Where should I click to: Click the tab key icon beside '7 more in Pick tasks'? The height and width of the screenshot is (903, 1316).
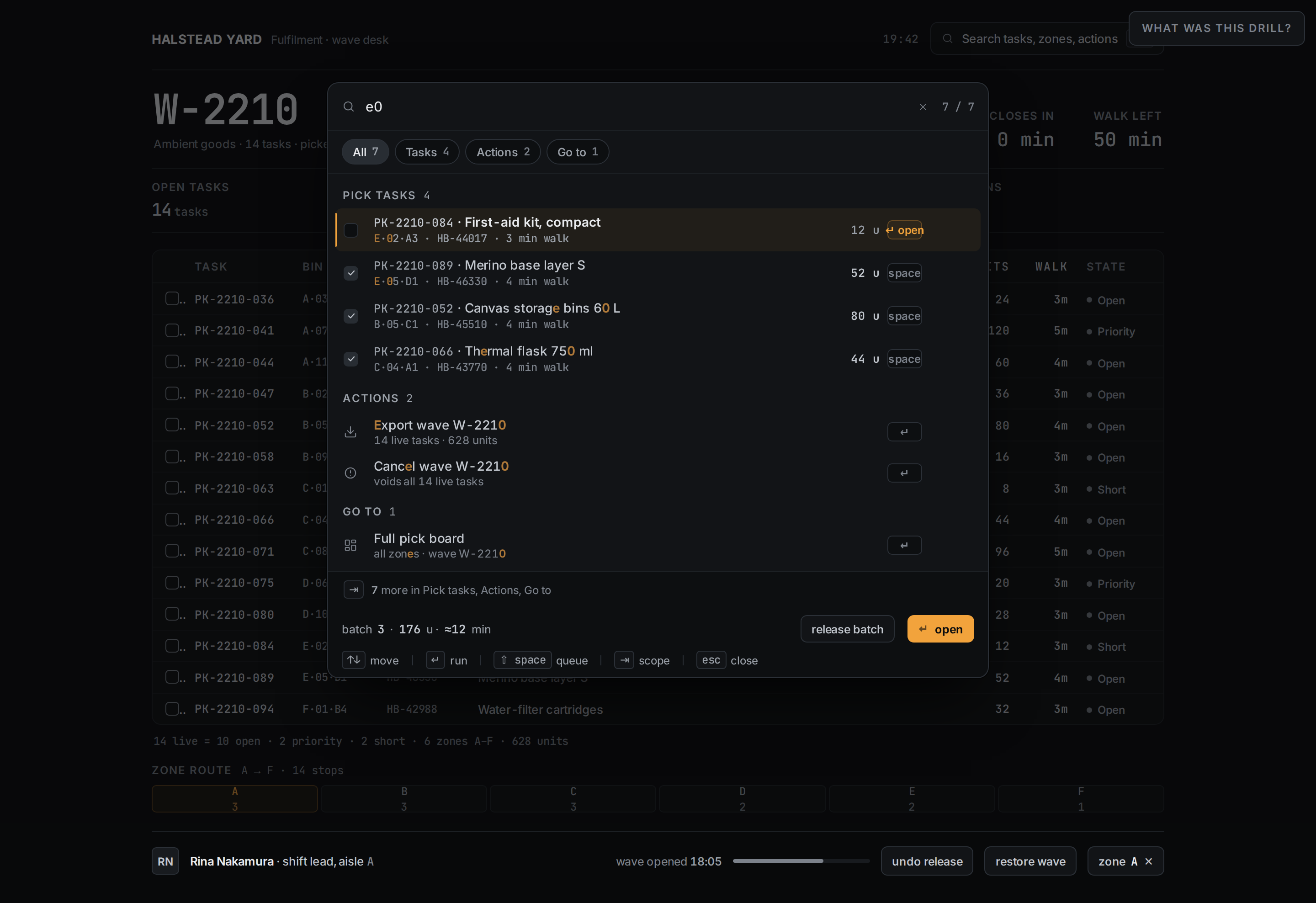pyautogui.click(x=353, y=590)
